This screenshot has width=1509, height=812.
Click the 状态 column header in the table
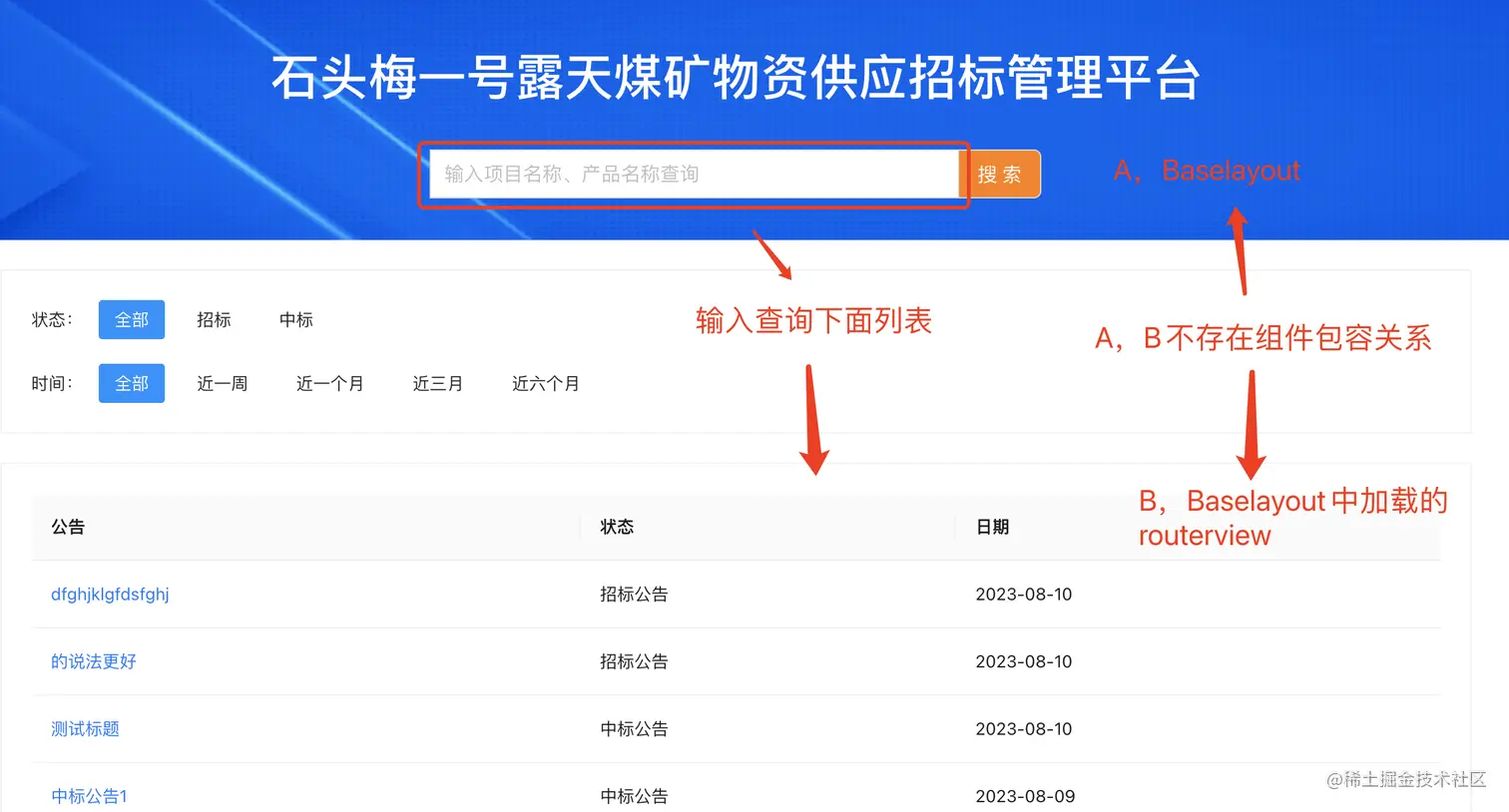(x=617, y=527)
